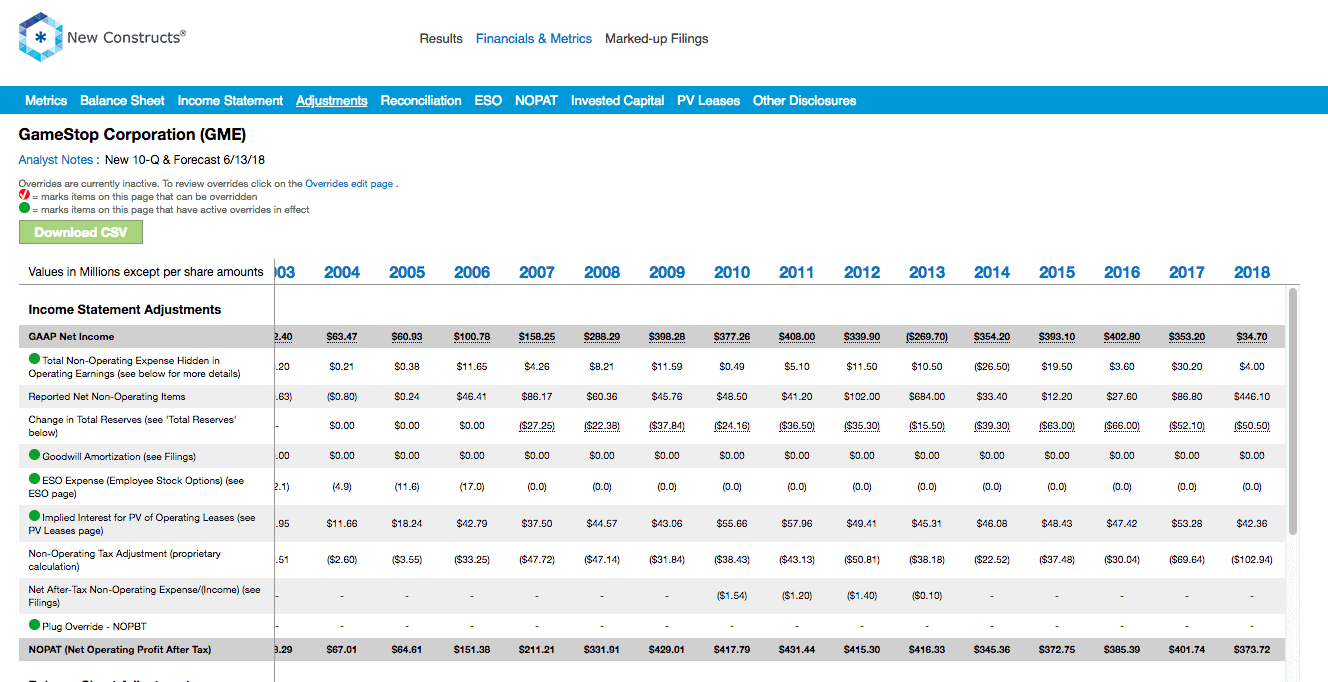Go to Financials & Metrics
Image resolution: width=1328 pixels, height=682 pixels.
coord(534,39)
